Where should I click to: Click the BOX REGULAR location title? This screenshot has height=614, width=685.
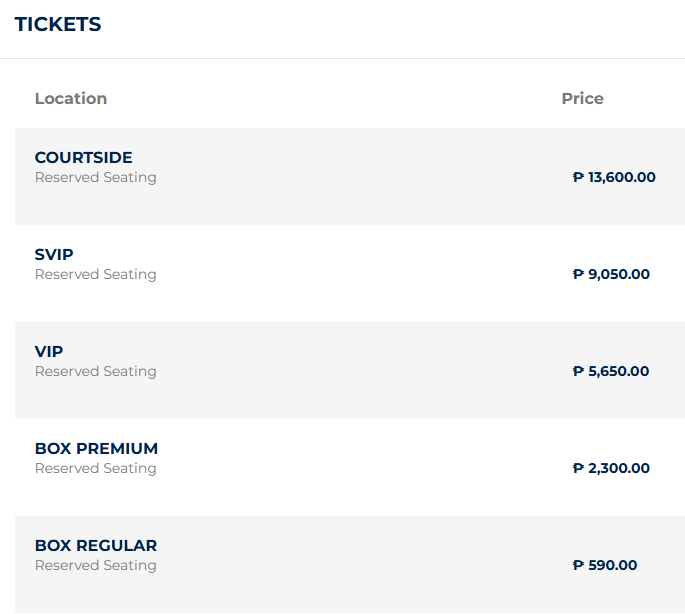(96, 545)
